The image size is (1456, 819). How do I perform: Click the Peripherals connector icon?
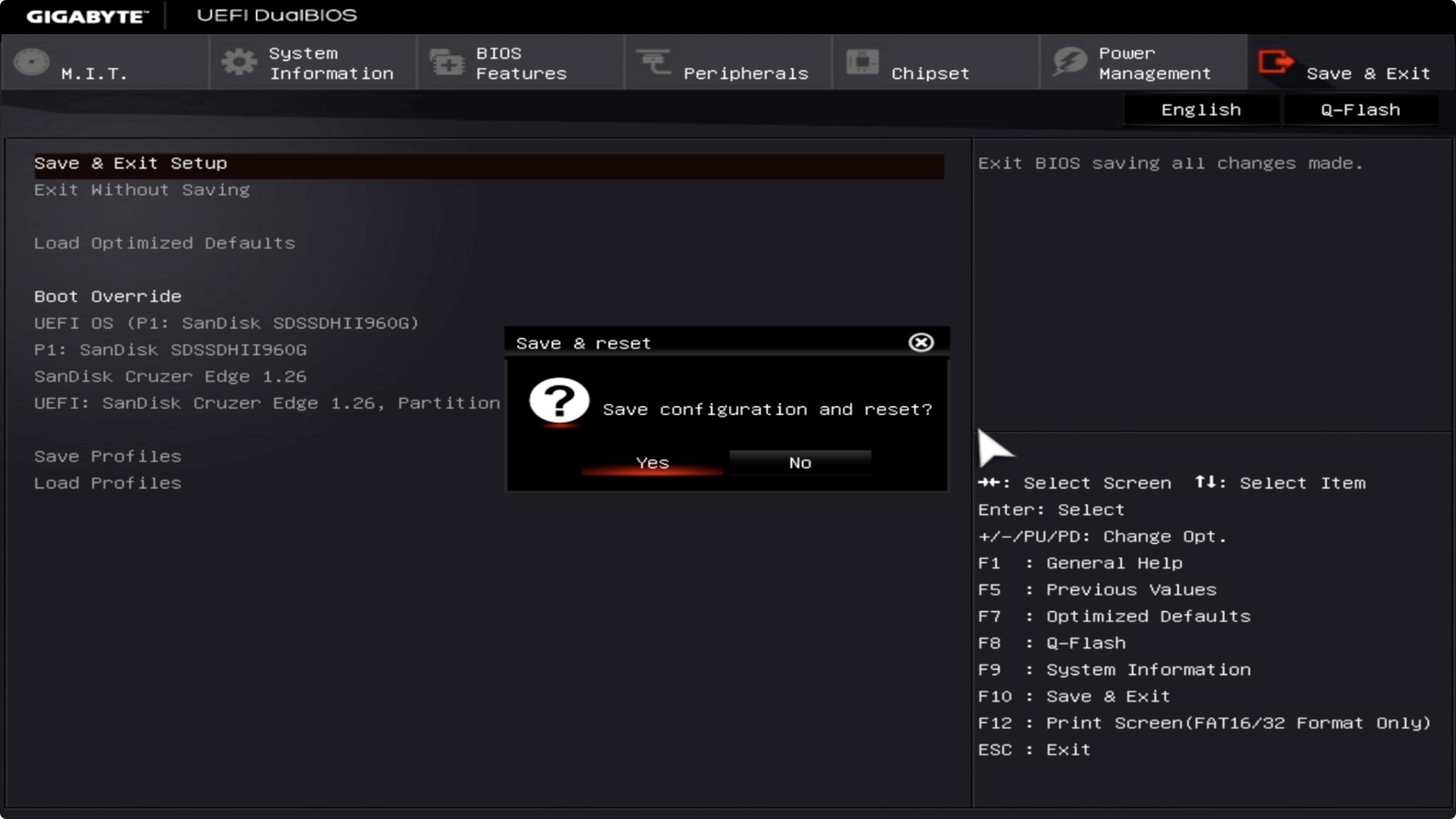654,62
